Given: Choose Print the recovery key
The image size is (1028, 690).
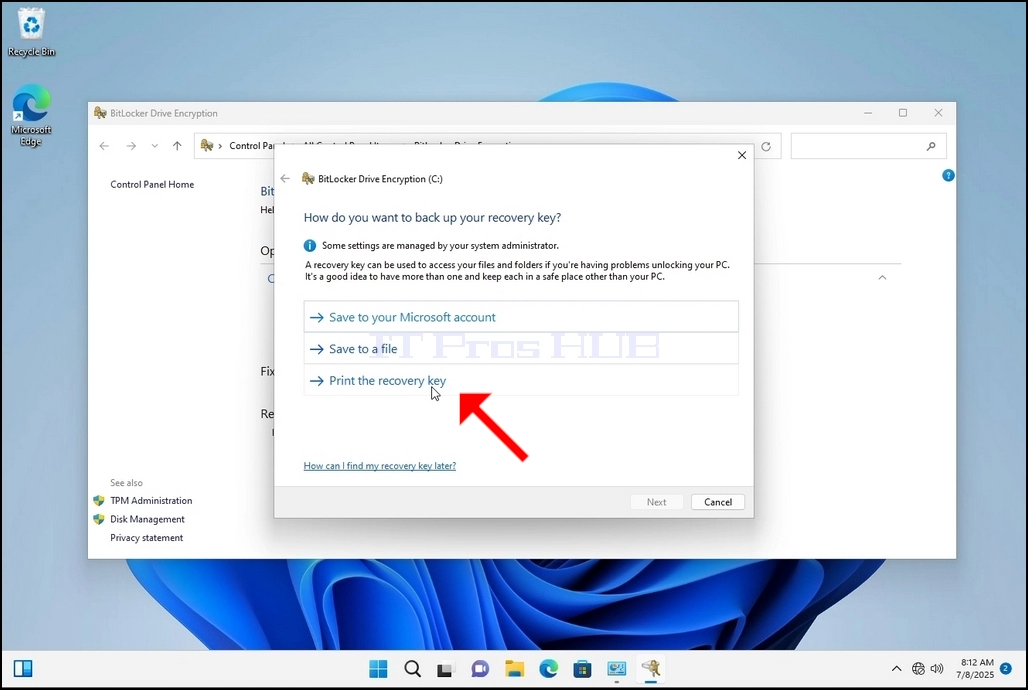Looking at the screenshot, I should [x=521, y=380].
